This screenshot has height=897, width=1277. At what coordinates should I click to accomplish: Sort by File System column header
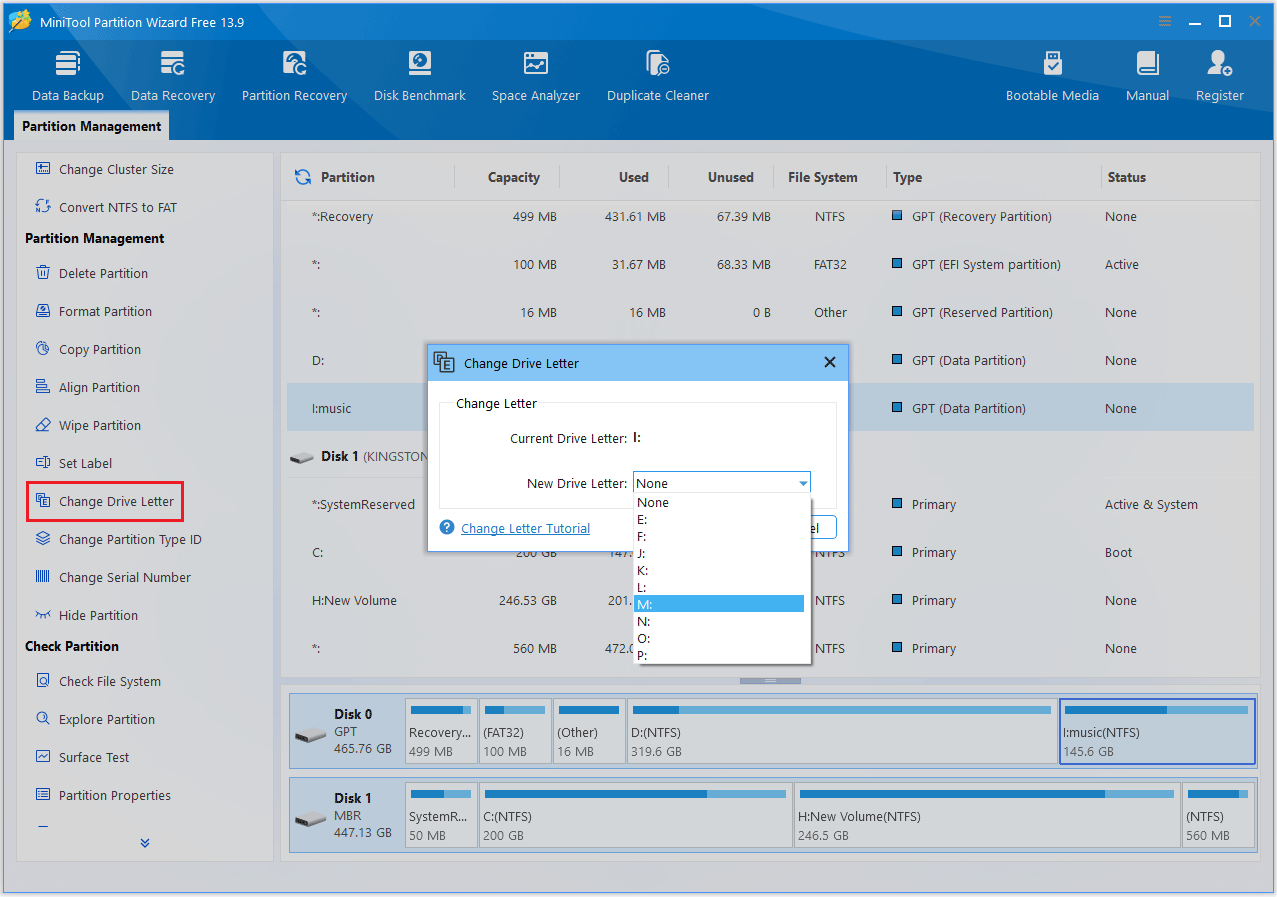click(822, 177)
